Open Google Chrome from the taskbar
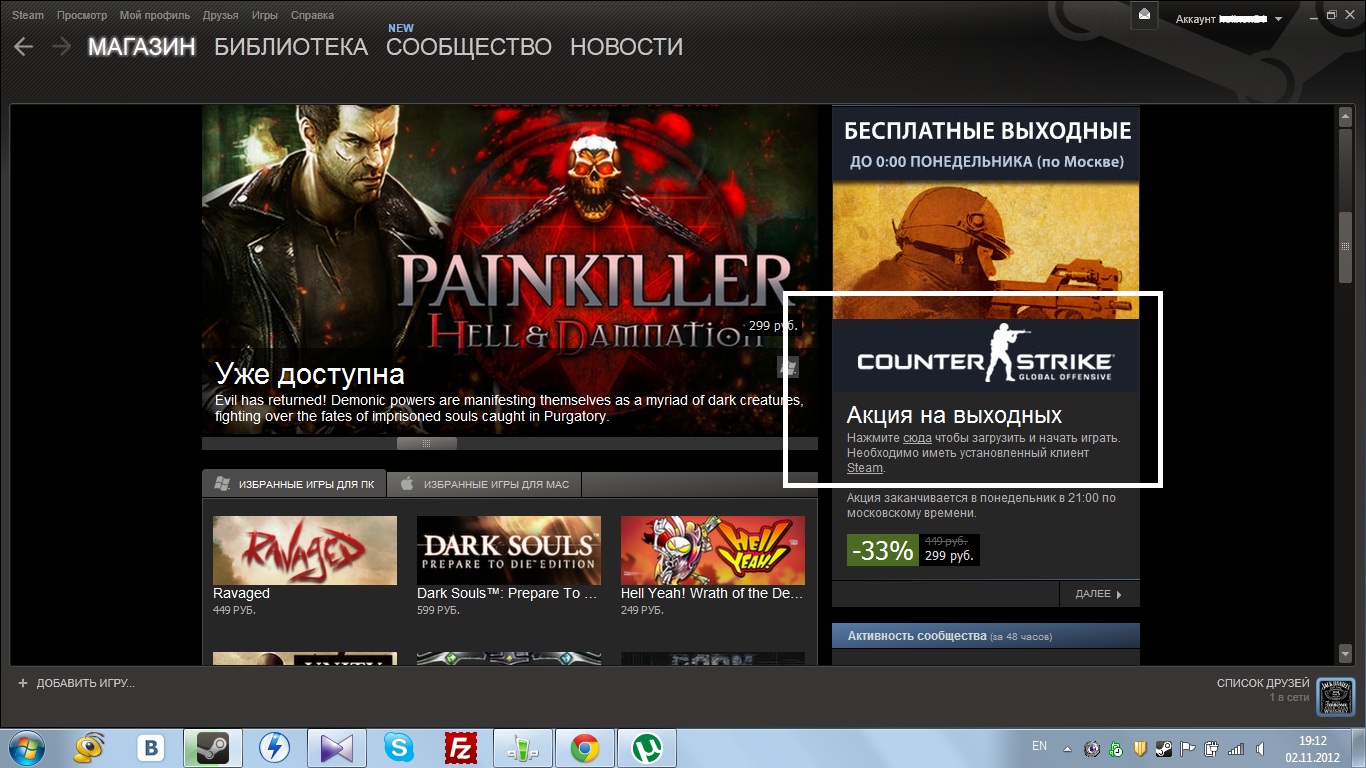The width and height of the screenshot is (1366, 768). pos(585,747)
